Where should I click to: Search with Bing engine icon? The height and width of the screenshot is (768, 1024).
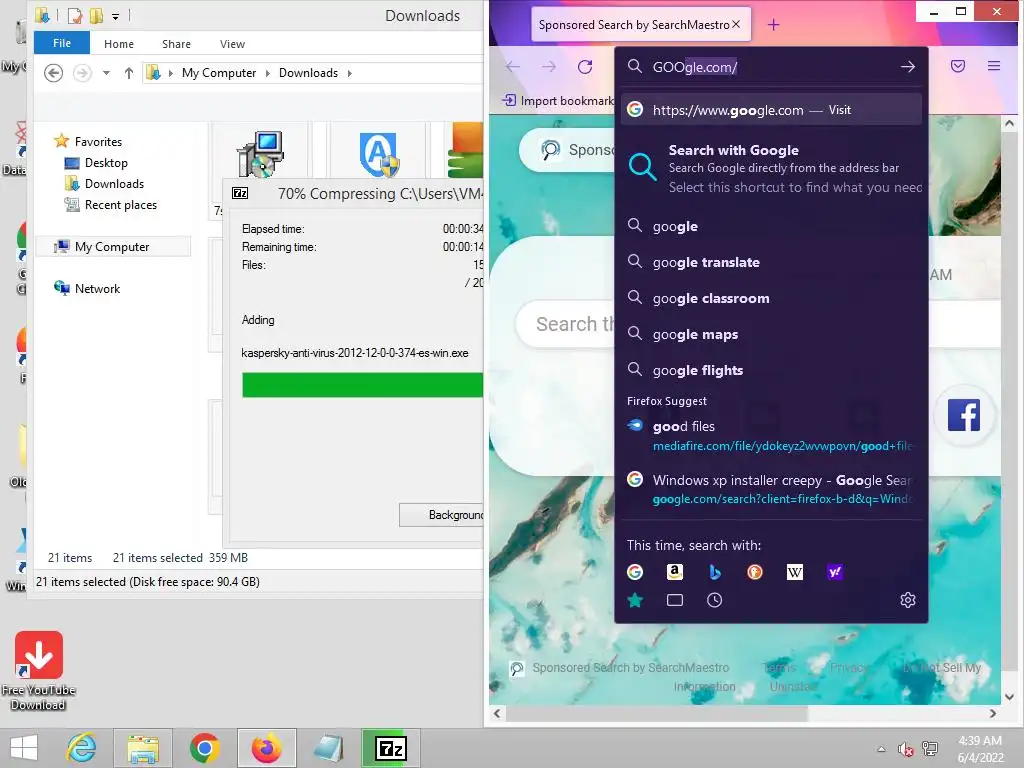click(714, 572)
